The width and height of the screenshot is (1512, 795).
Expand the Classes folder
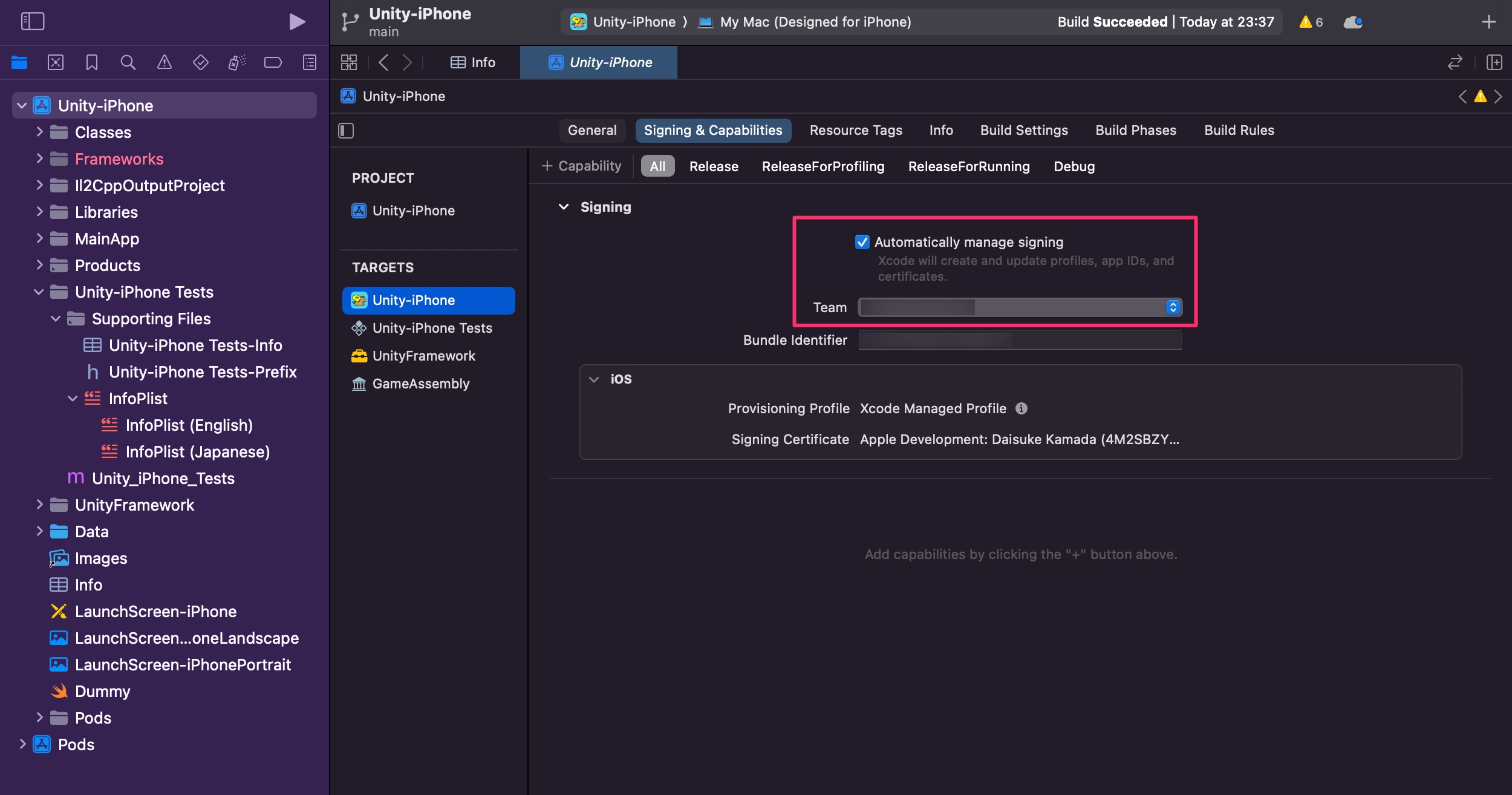click(x=39, y=132)
